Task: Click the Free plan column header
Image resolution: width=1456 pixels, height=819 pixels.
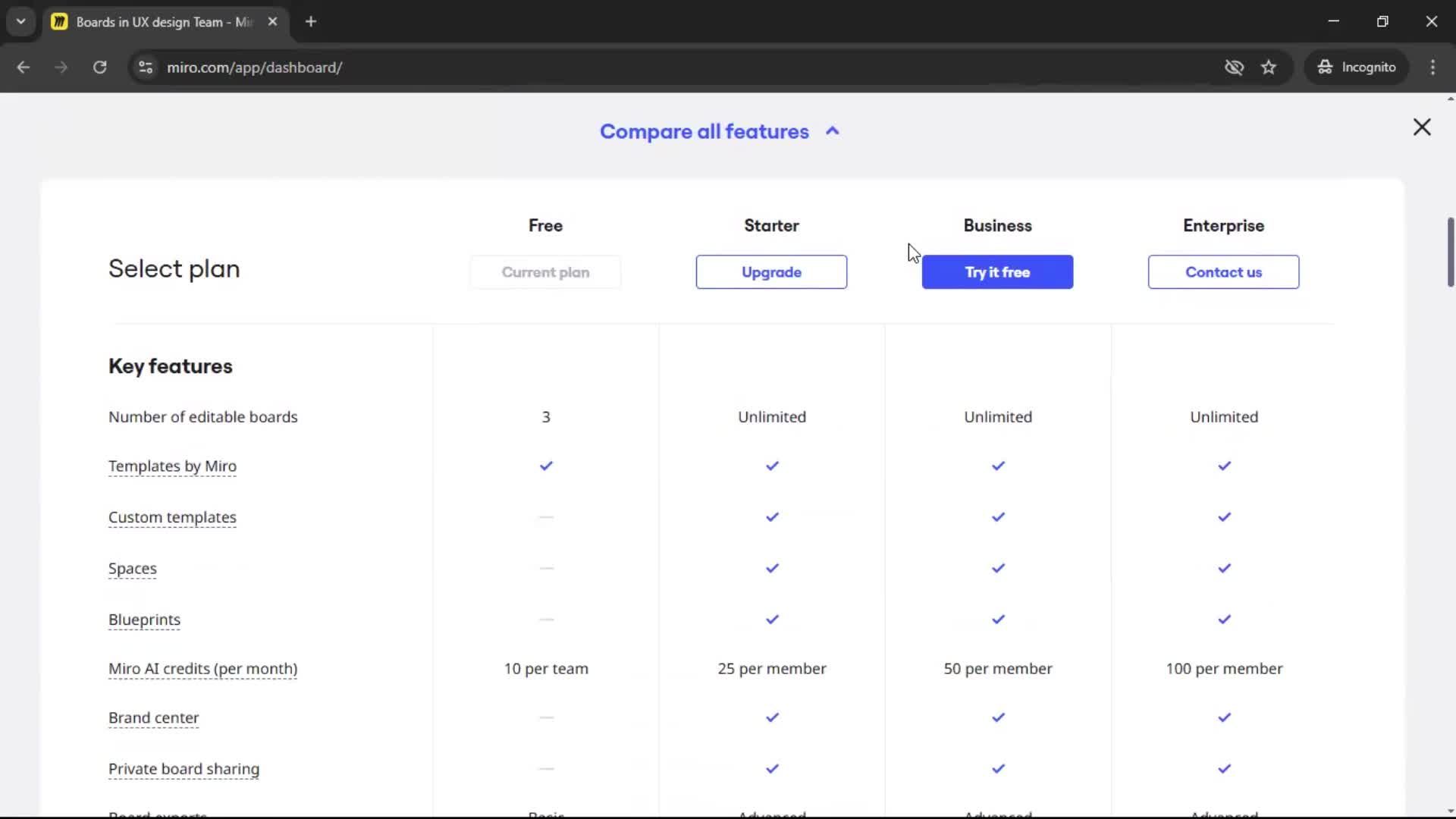Action: (x=545, y=225)
